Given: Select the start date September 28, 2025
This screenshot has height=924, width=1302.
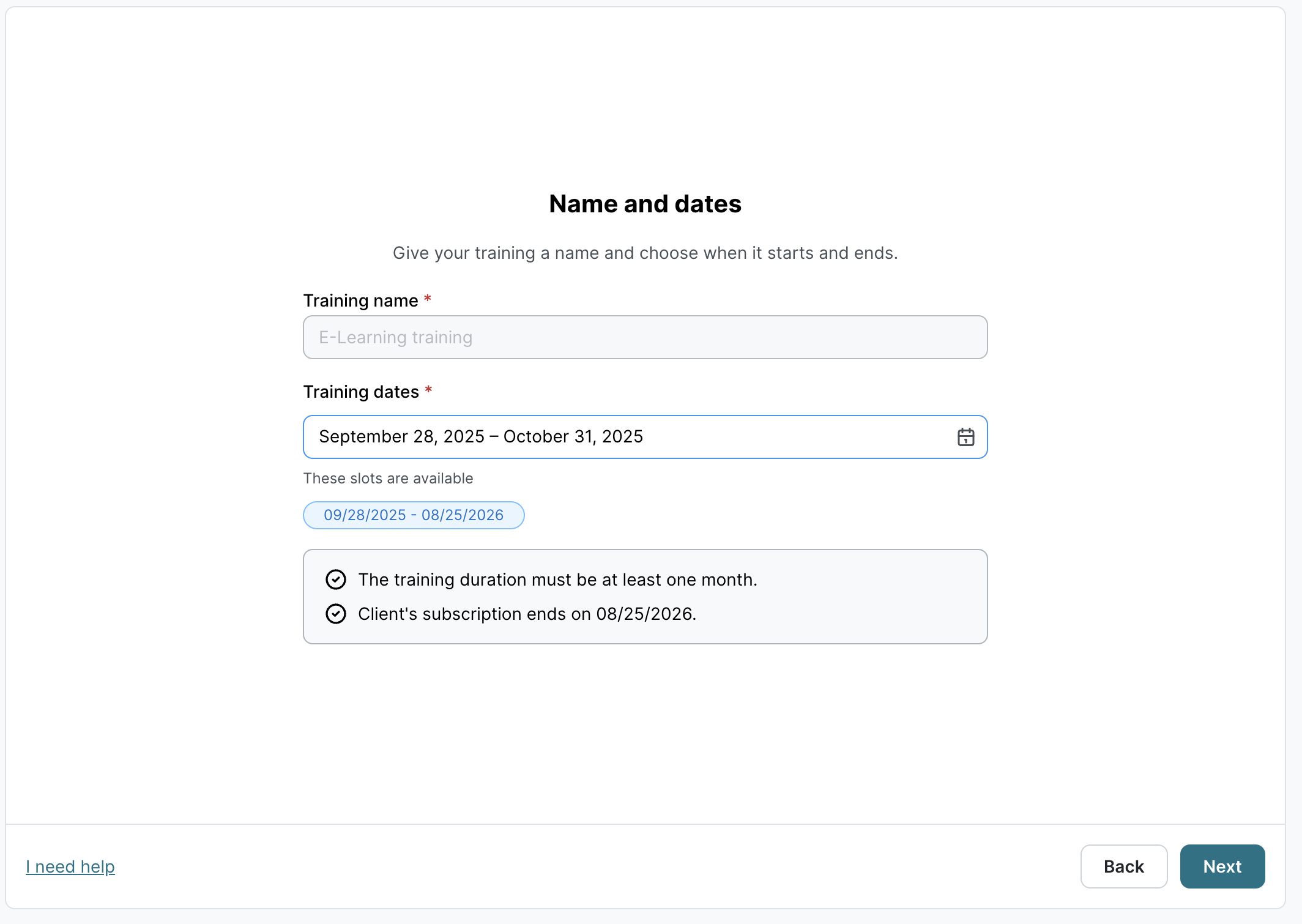Looking at the screenshot, I should [x=401, y=437].
